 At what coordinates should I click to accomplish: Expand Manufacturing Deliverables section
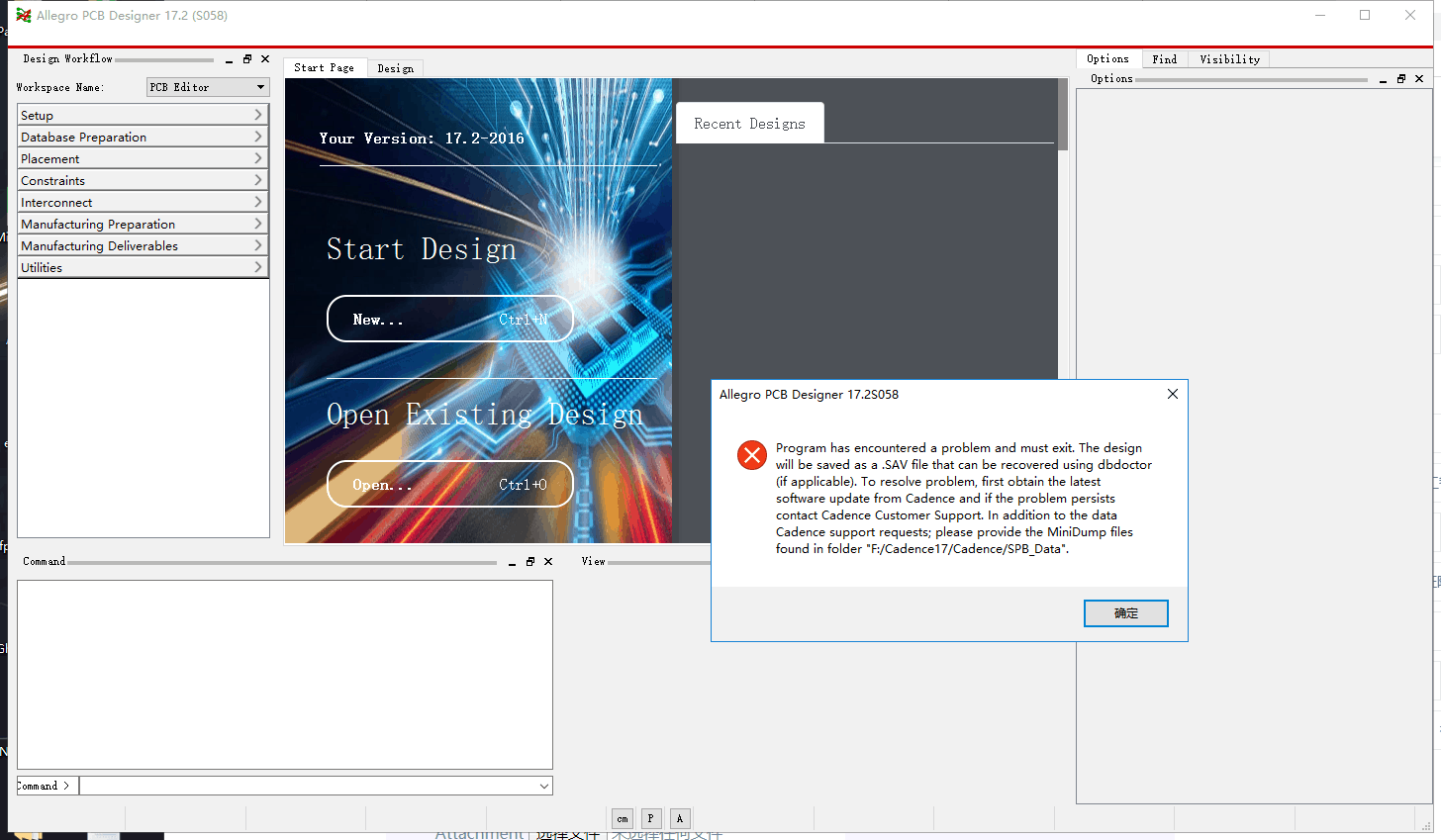tap(143, 245)
